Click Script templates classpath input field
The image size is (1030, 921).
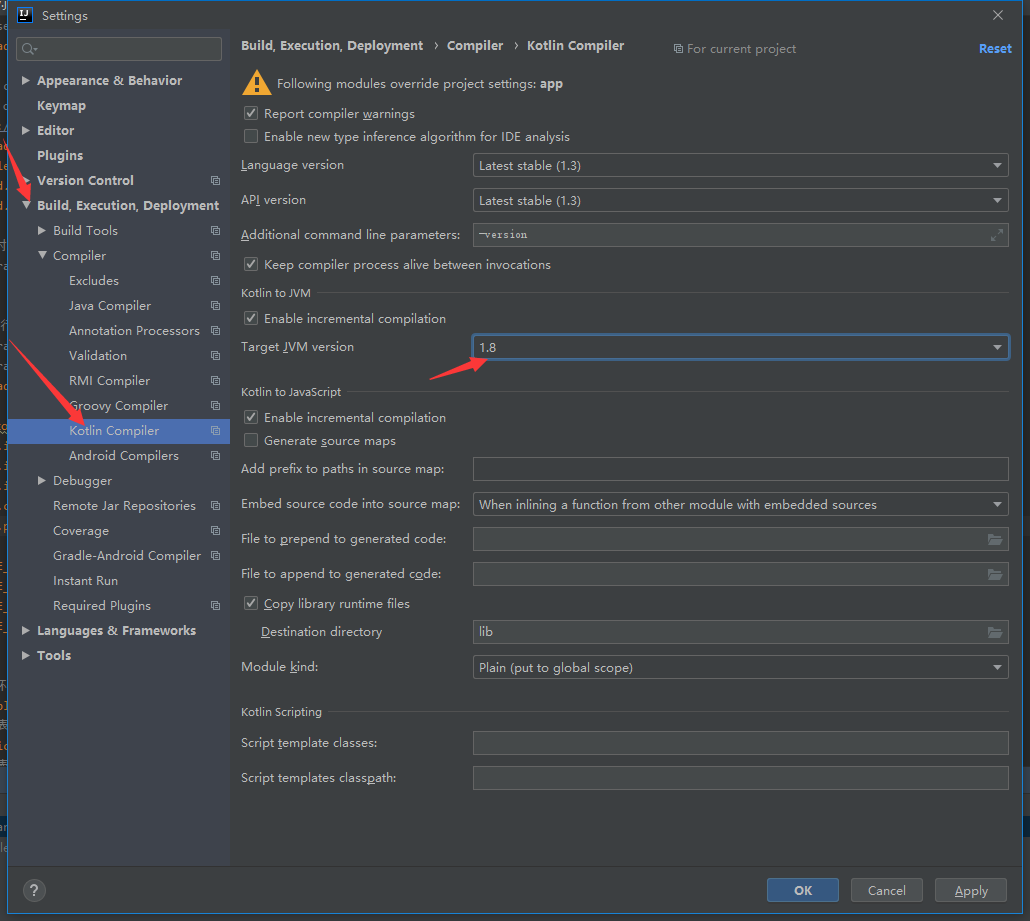pyautogui.click(x=740, y=778)
